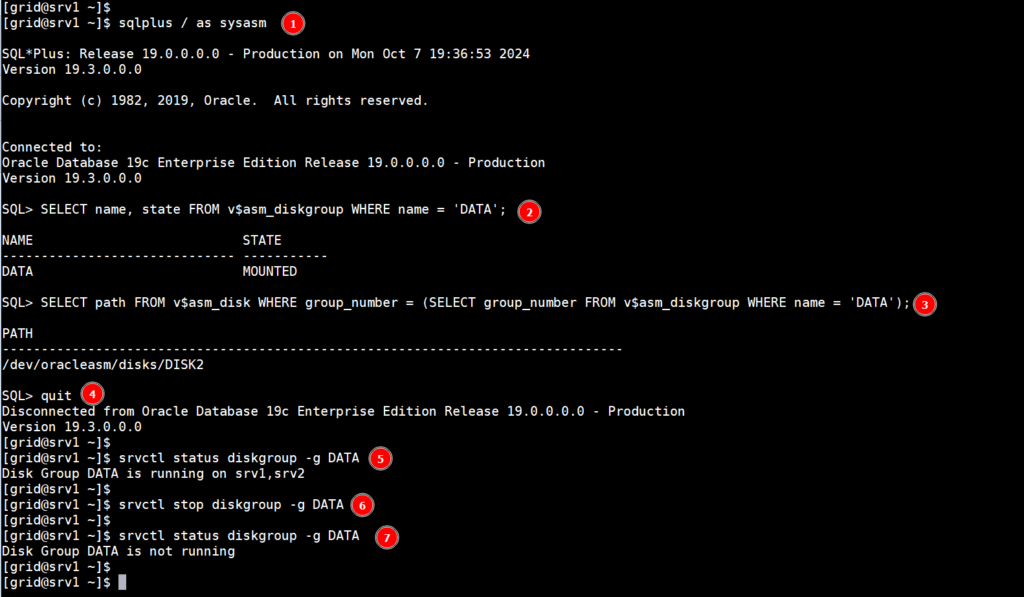Viewport: 1024px width, 597px height.
Task: Click step badge 6 after stop command
Action: (363, 505)
